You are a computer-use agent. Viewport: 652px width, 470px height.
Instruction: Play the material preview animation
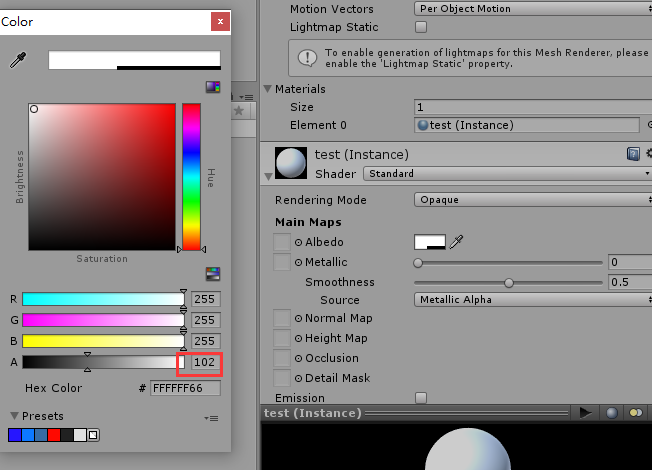click(585, 413)
